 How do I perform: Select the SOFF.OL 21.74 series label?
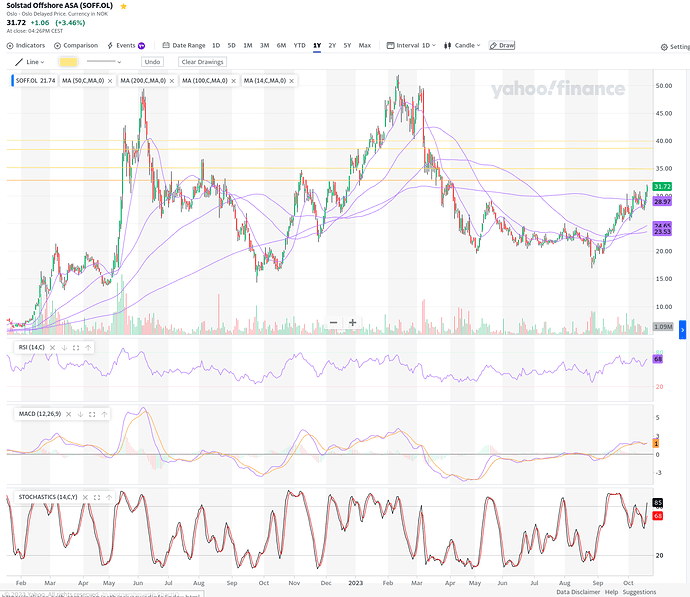point(35,81)
